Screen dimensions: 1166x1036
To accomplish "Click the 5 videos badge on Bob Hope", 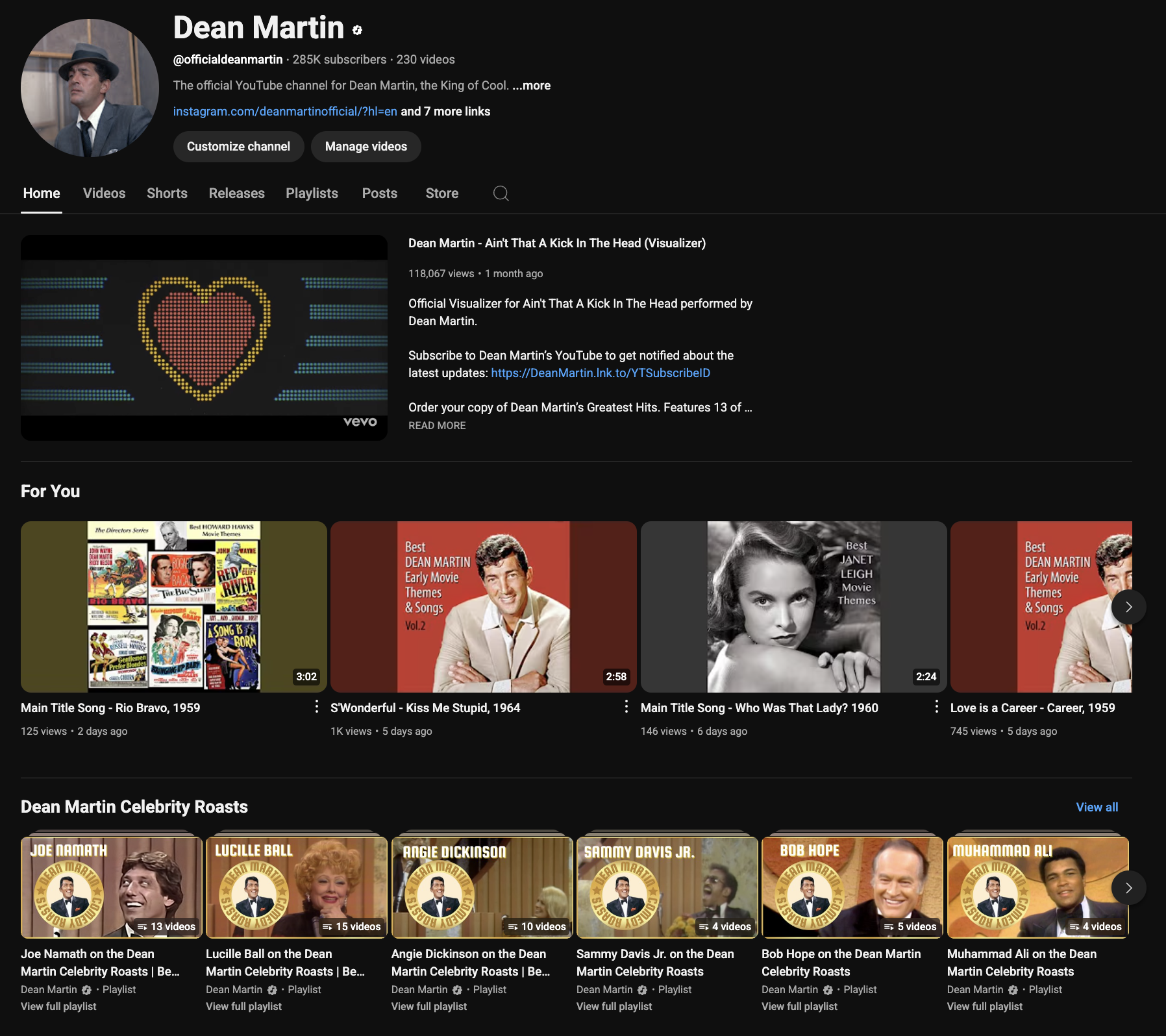I will point(910,926).
